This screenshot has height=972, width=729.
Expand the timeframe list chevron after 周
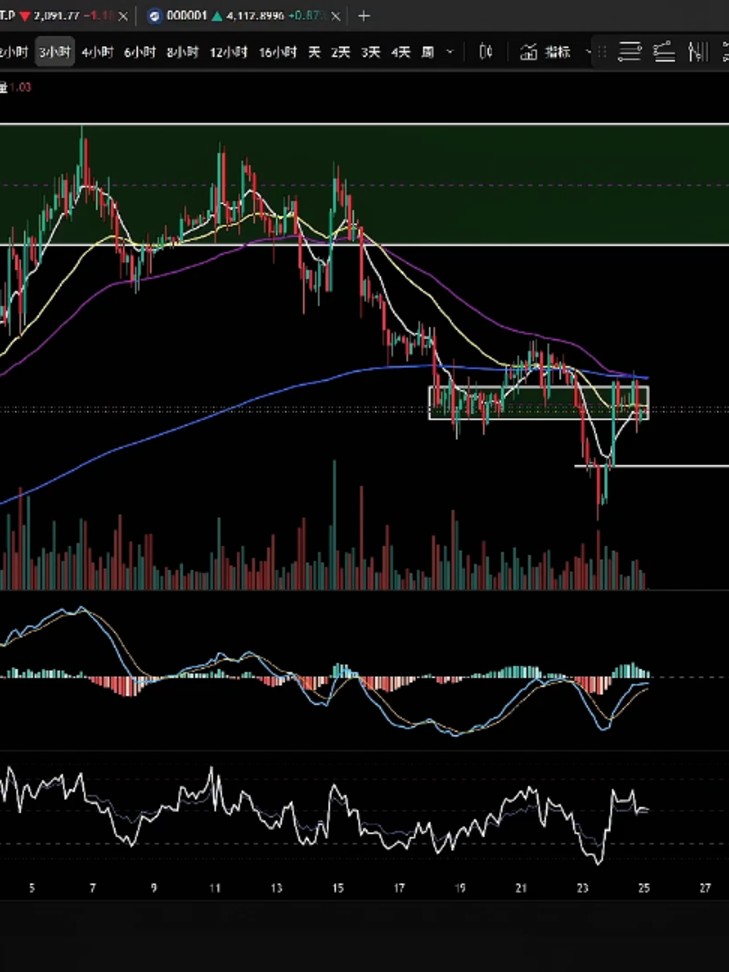[x=451, y=53]
